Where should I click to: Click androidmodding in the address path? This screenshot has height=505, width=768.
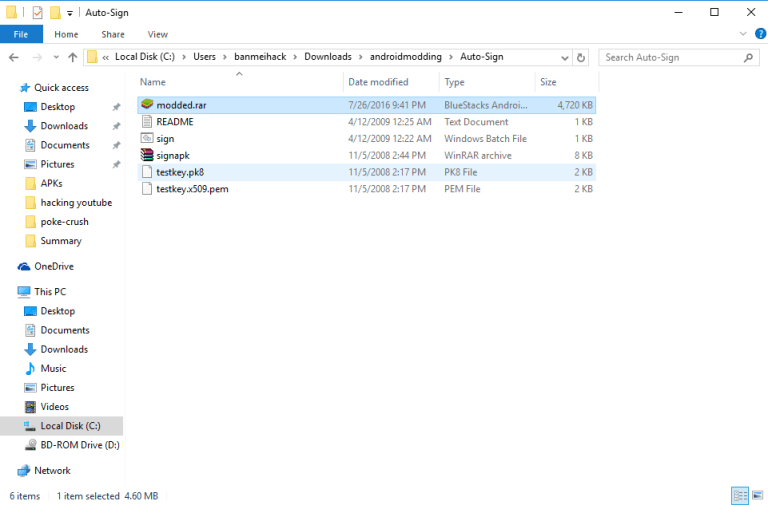point(406,57)
